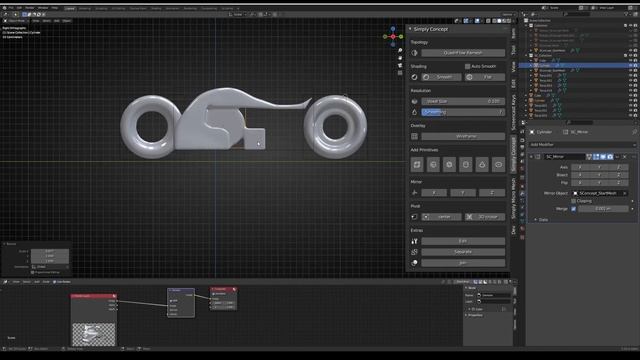Click the tools icon beside Edit button
The height and width of the screenshot is (360, 640).
(x=415, y=241)
